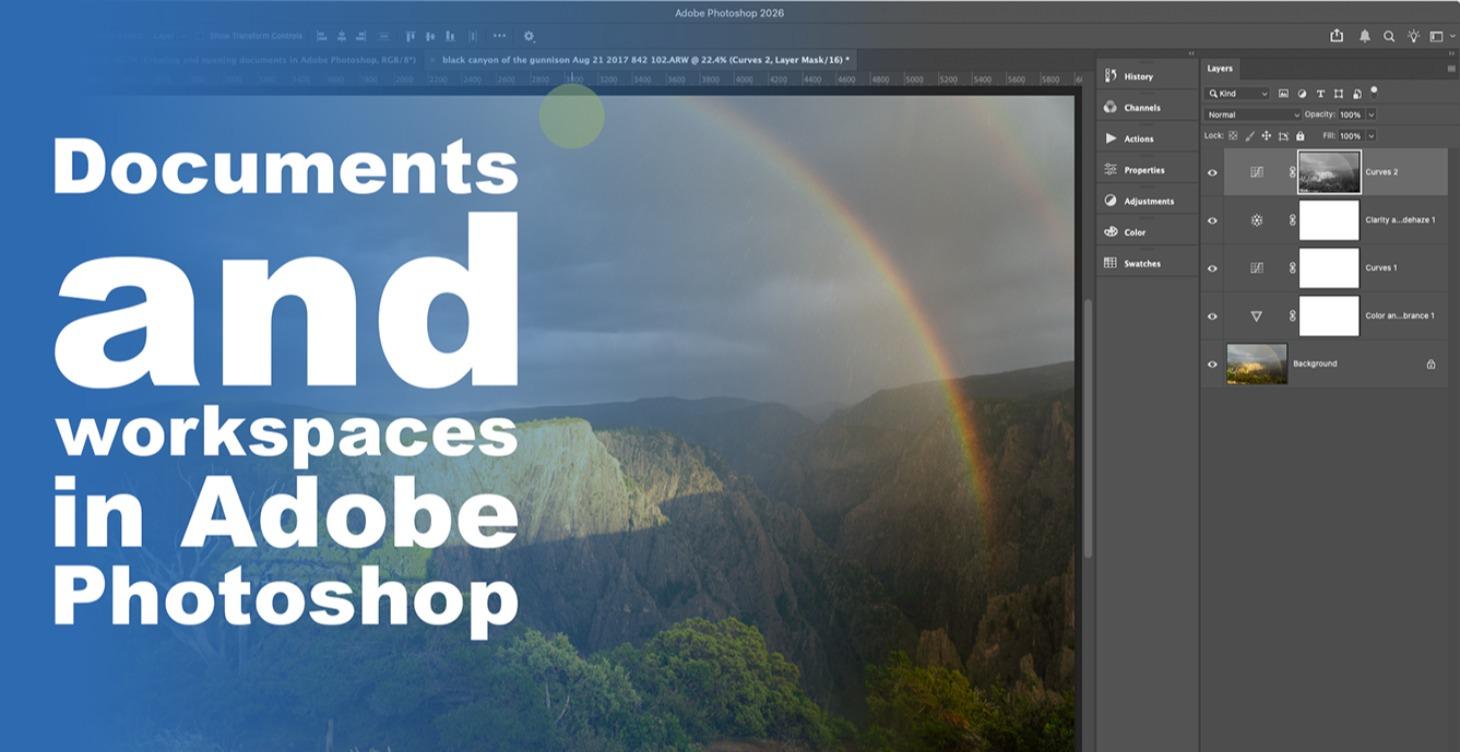Filter layers by adjustment layers icon
Viewport: 1460px width, 752px height.
click(x=1302, y=94)
